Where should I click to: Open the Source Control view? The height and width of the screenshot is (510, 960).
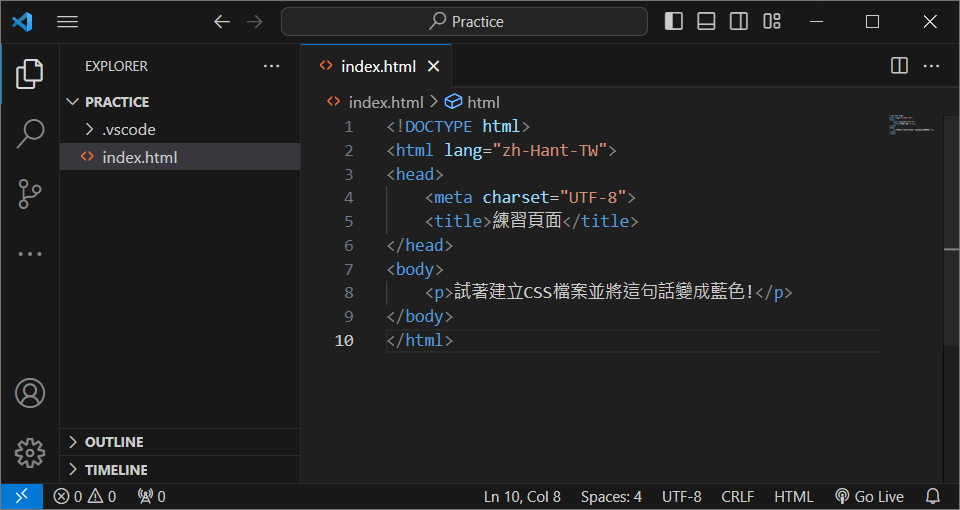(x=30, y=193)
